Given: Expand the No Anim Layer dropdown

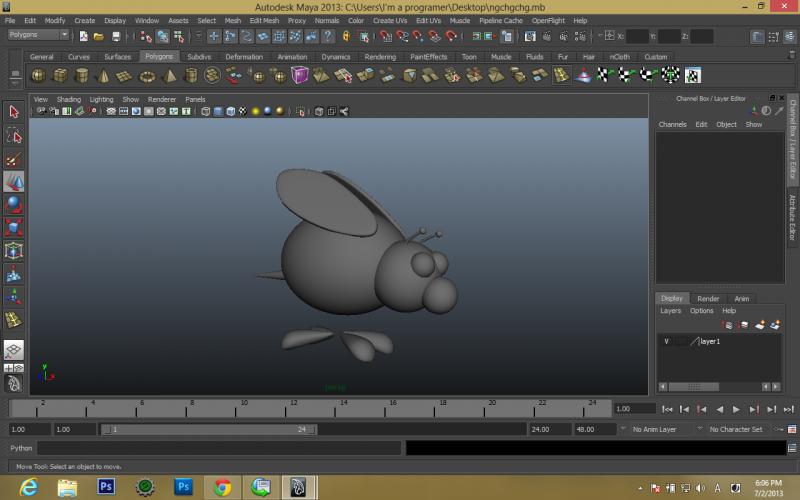Looking at the screenshot, I should click(x=655, y=429).
